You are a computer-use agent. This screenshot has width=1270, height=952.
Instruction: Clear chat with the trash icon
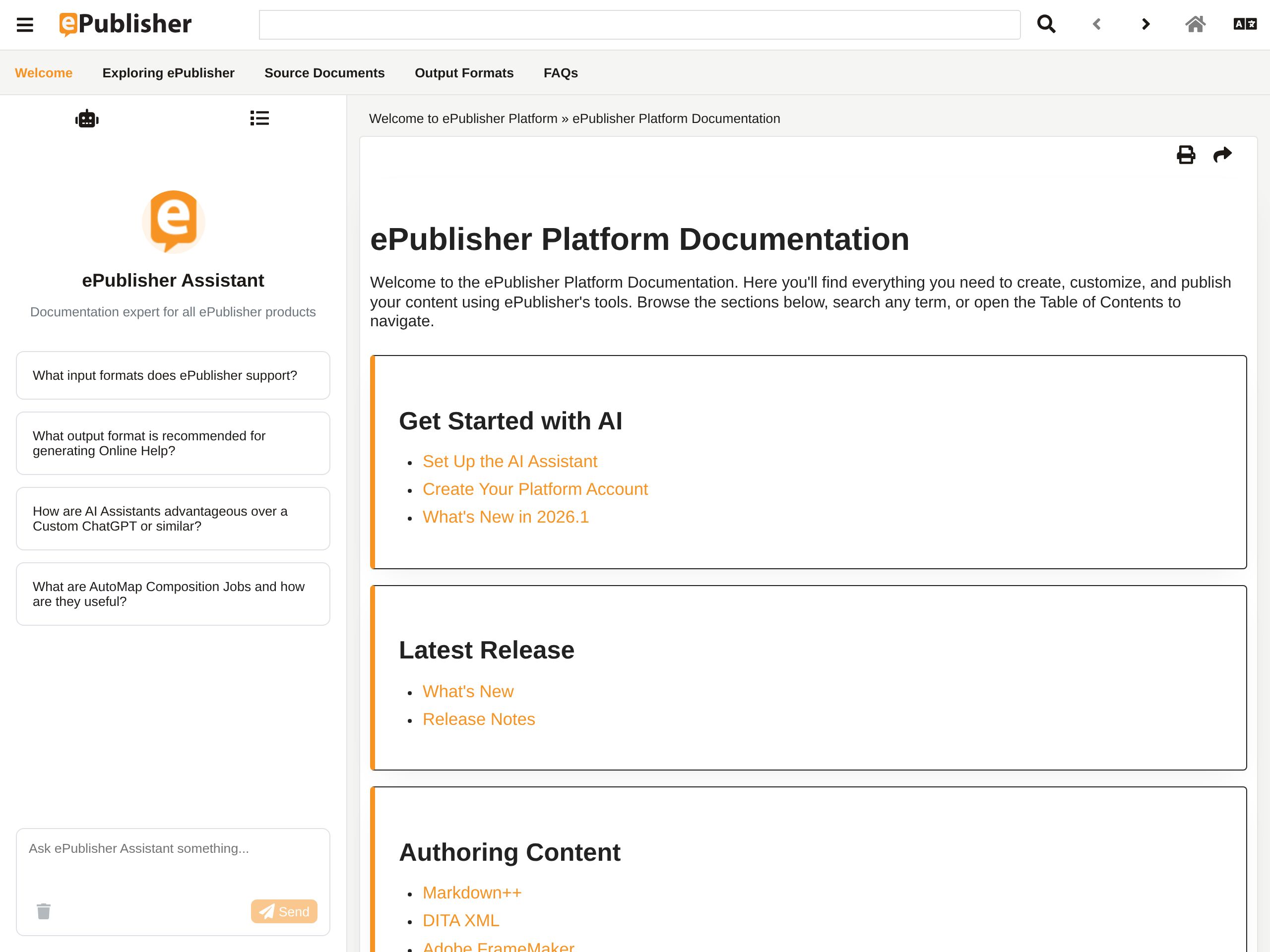click(44, 911)
